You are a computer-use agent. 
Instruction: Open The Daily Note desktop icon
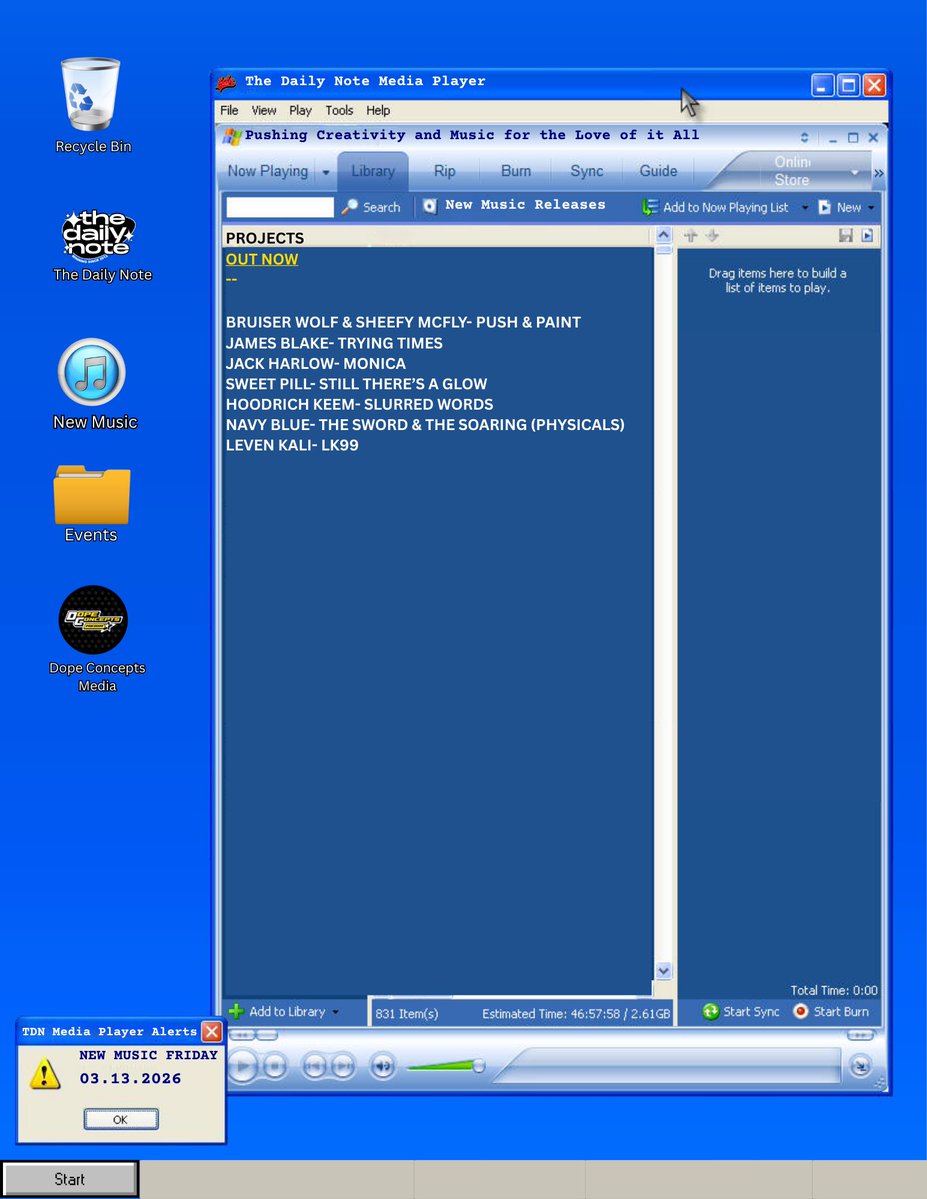pos(99,234)
